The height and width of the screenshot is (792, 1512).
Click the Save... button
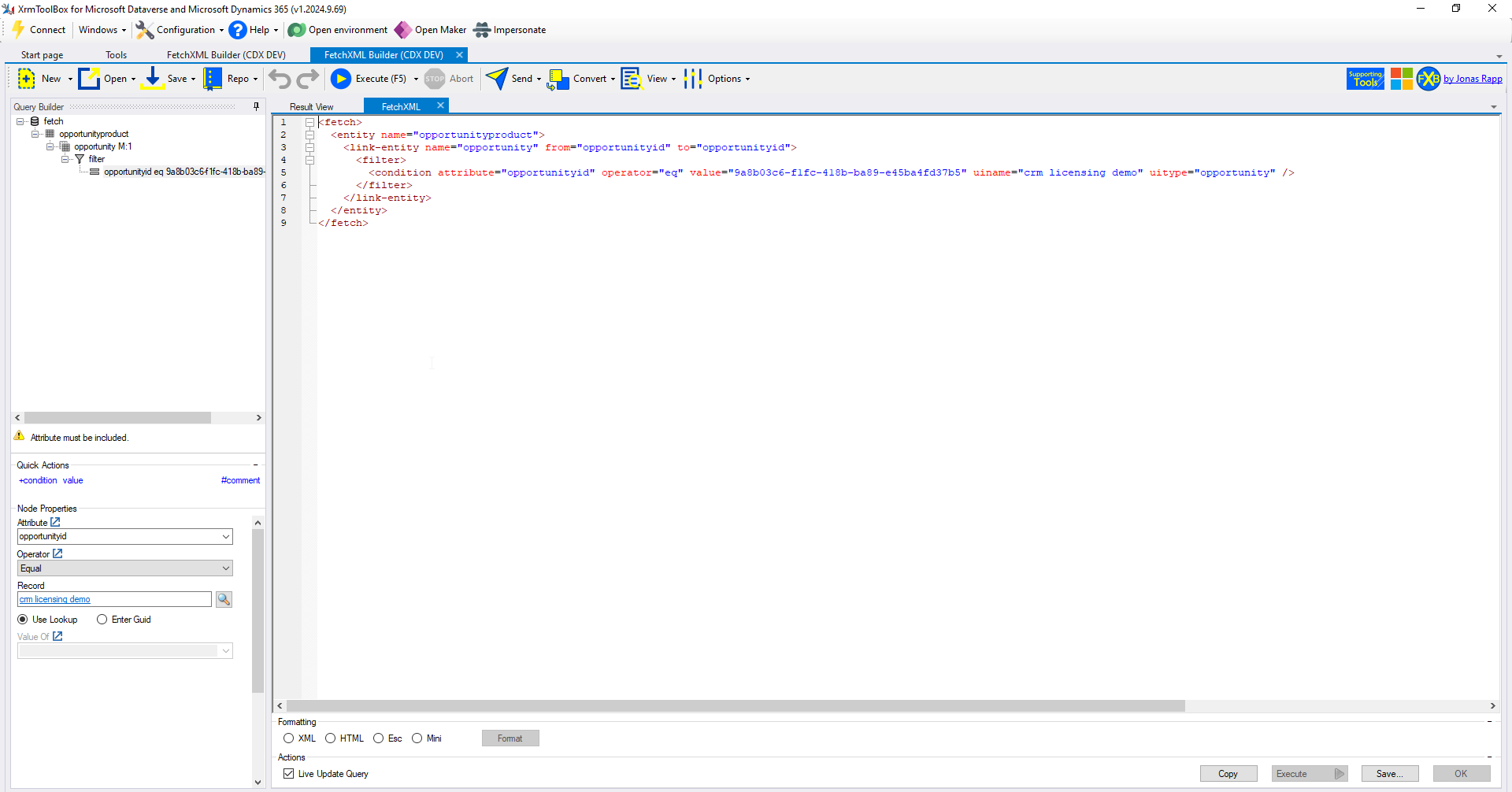(x=1390, y=774)
